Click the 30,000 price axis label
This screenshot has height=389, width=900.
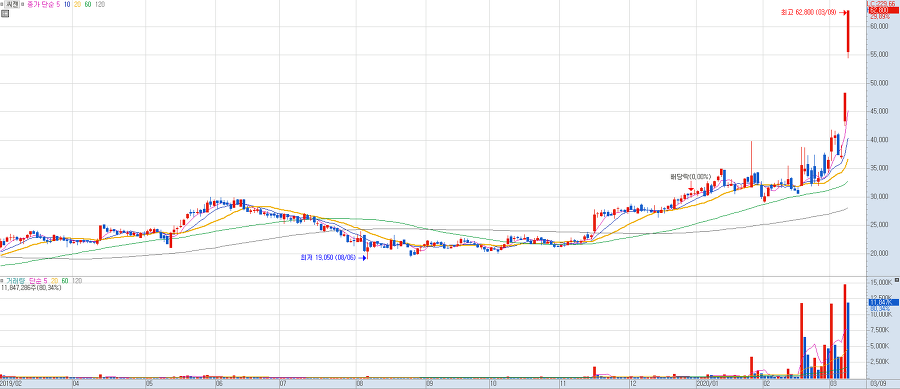[x=878, y=197]
